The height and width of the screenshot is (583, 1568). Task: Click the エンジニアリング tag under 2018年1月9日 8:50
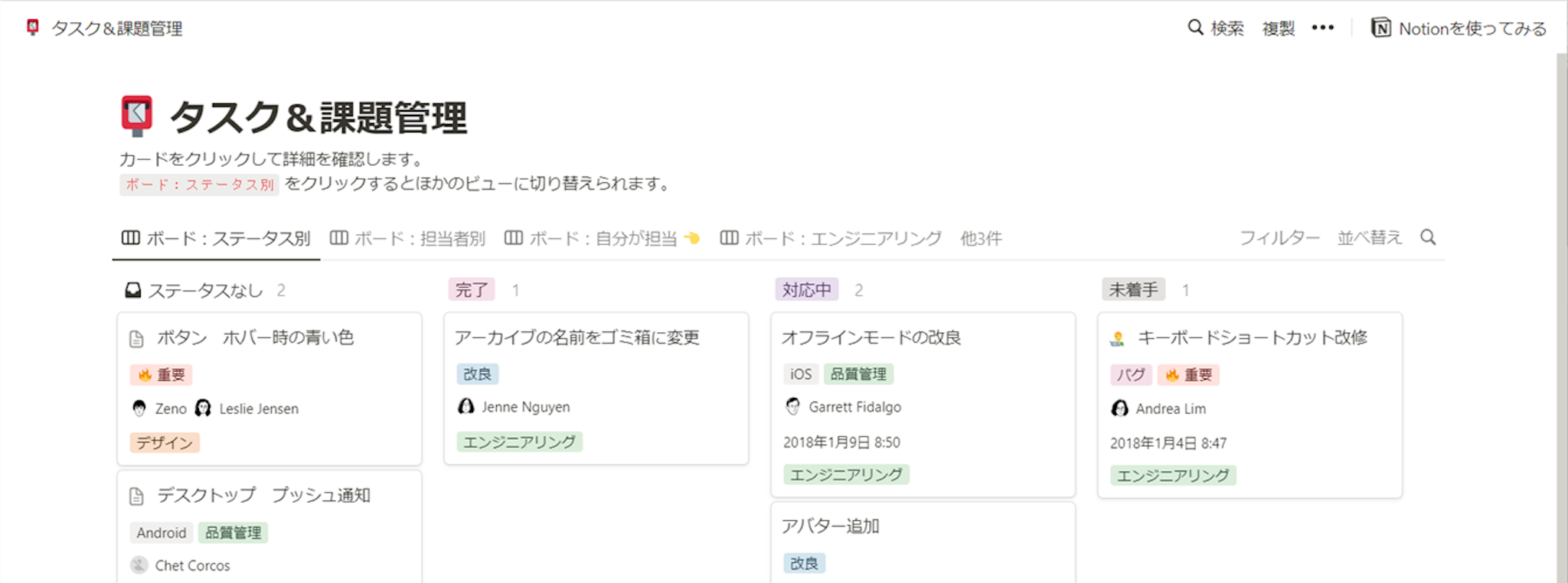point(847,475)
